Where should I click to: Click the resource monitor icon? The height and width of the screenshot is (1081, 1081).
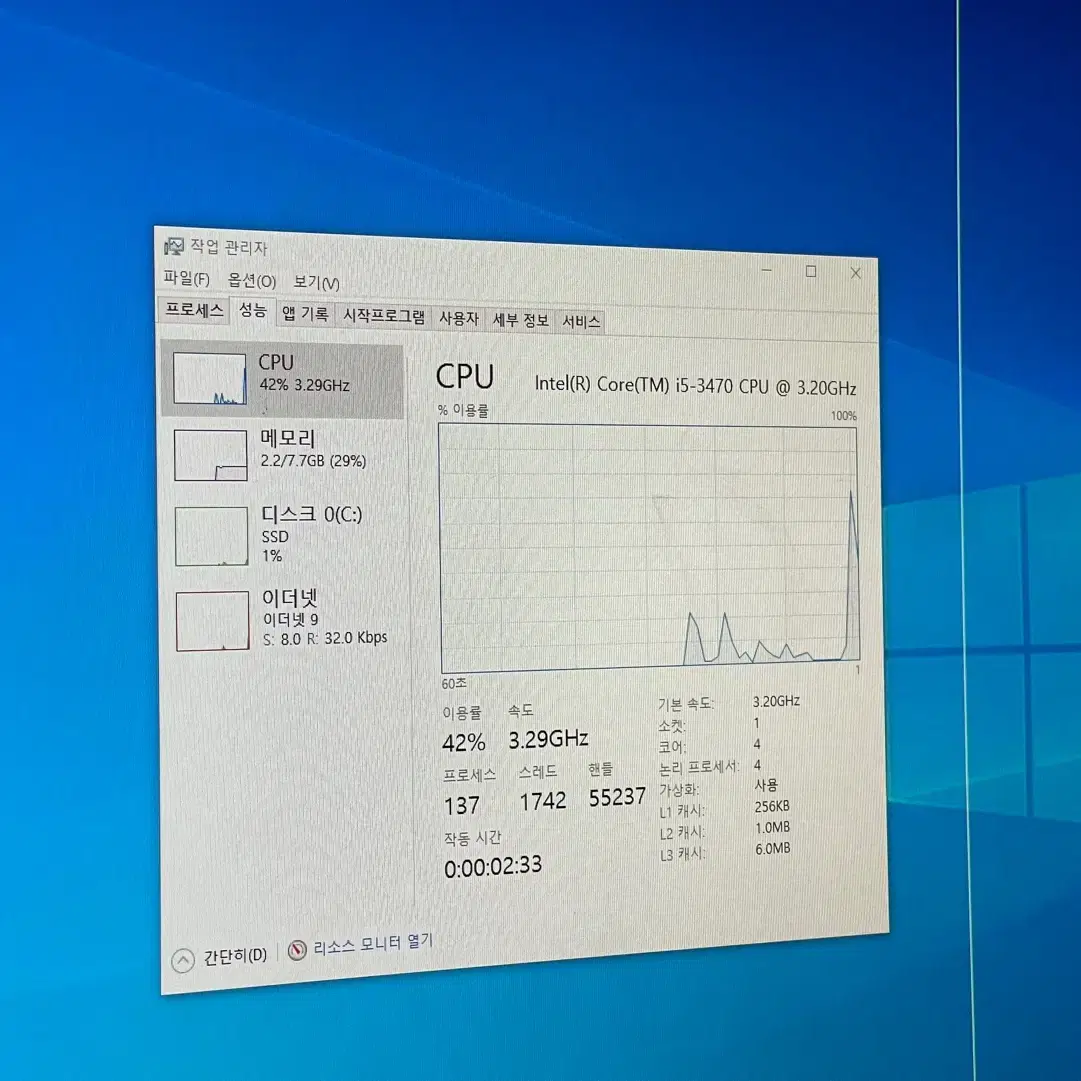click(x=297, y=950)
